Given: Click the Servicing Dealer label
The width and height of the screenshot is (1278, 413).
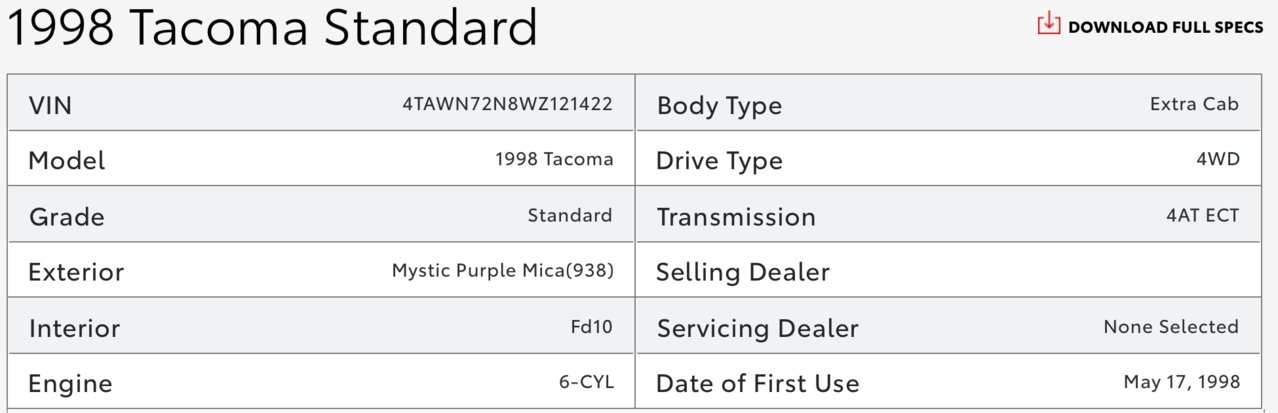Looking at the screenshot, I should click(x=757, y=329).
